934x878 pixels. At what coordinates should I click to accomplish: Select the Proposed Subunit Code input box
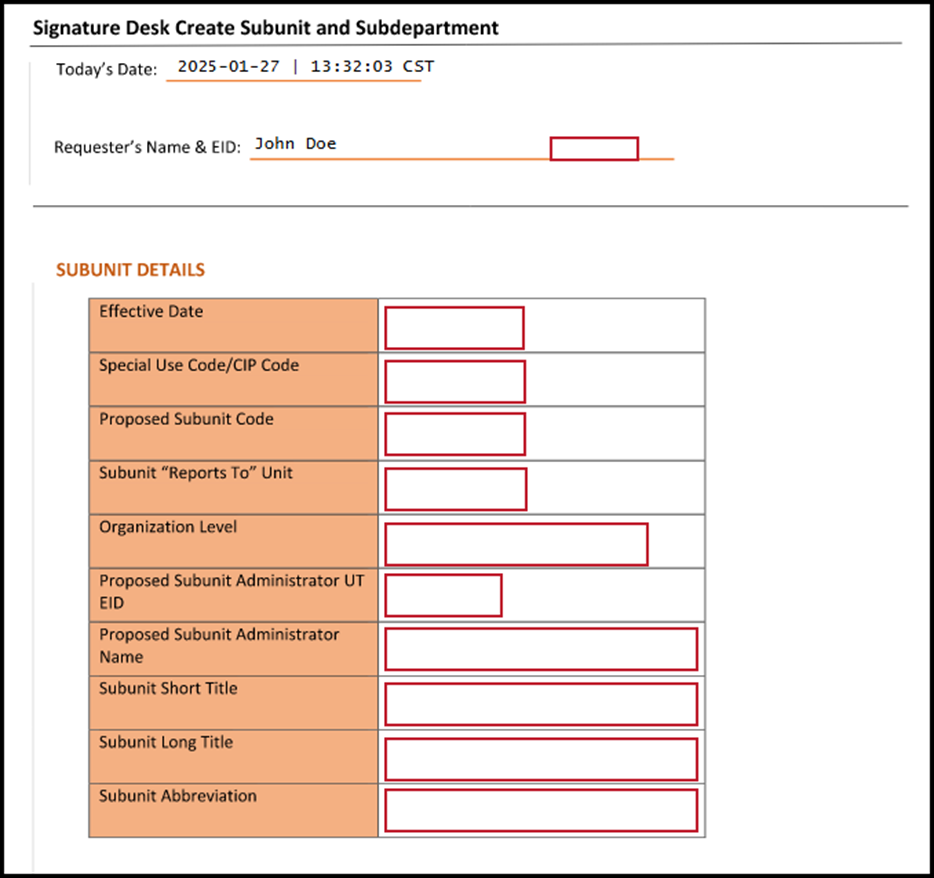455,434
